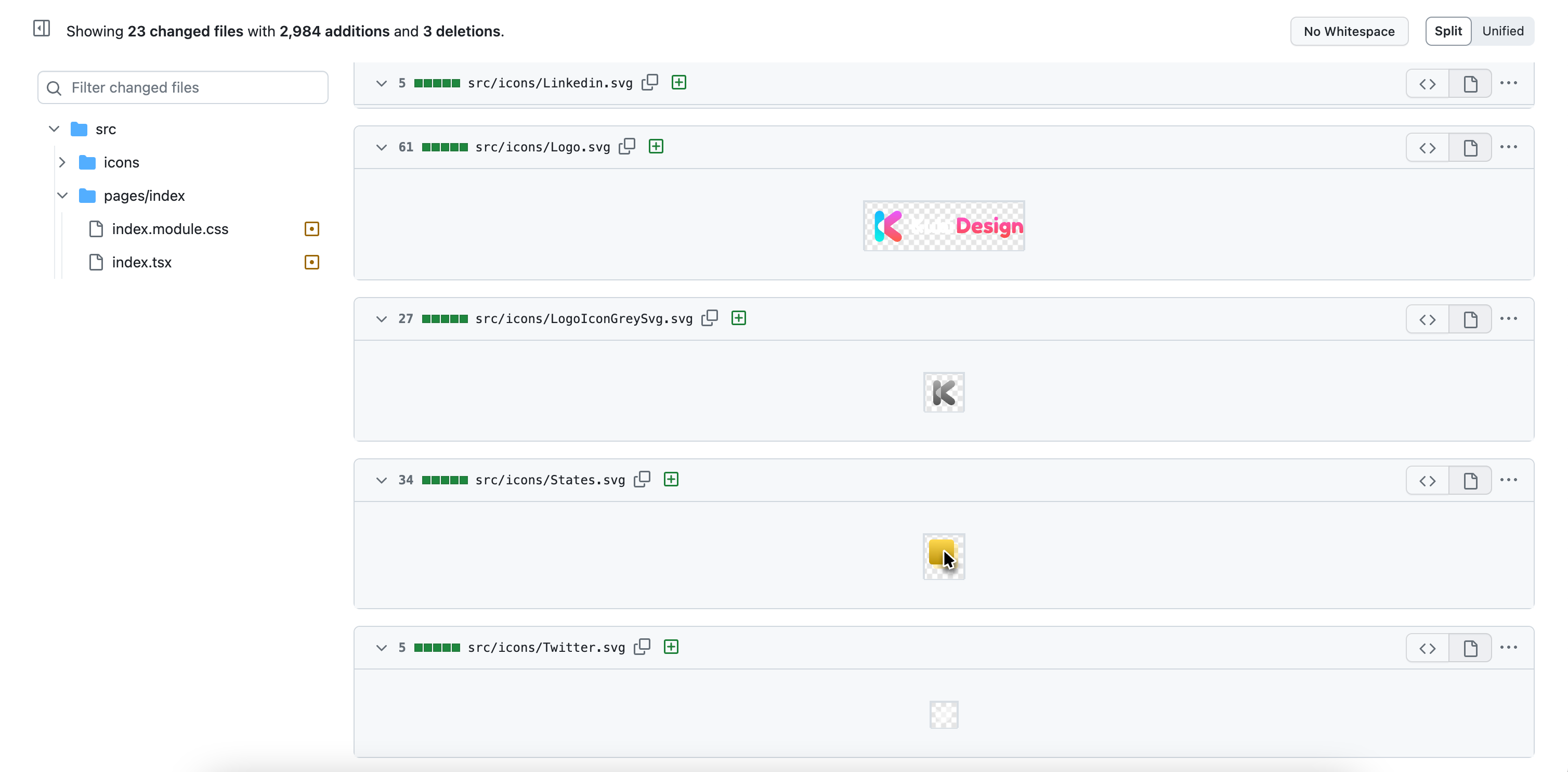Open the src/icons/Linkedin.svg file link
The height and width of the screenshot is (772, 1568).
(x=550, y=83)
